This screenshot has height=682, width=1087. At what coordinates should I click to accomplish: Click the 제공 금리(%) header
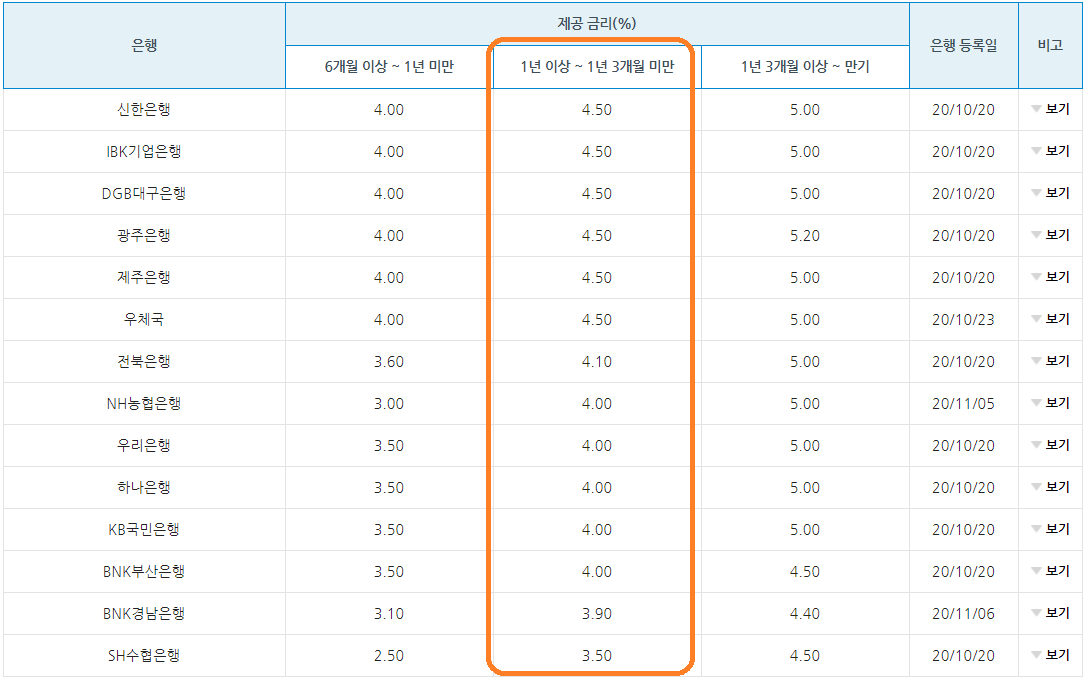click(x=597, y=24)
